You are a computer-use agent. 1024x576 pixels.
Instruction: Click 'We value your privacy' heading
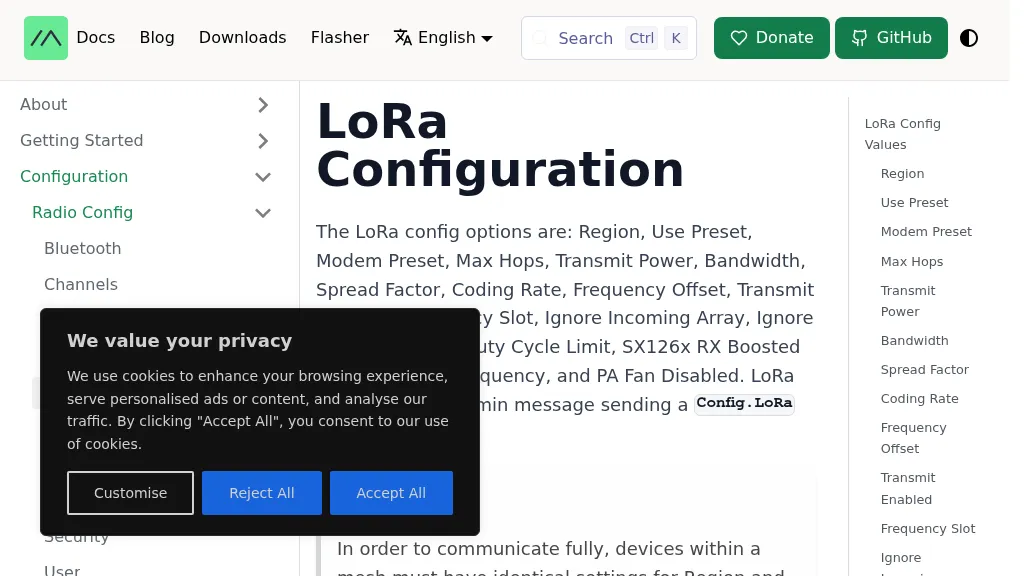179,341
